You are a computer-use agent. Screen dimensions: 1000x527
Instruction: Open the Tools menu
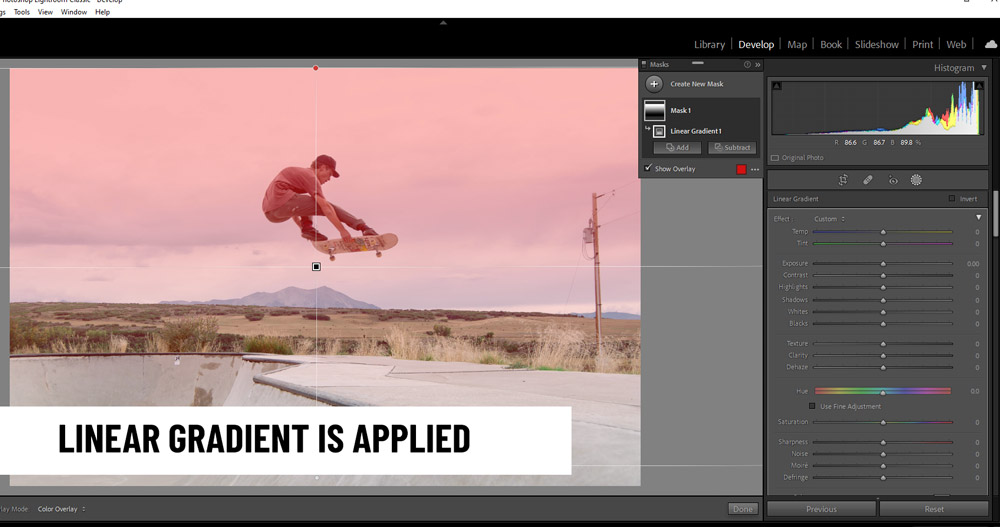(22, 11)
